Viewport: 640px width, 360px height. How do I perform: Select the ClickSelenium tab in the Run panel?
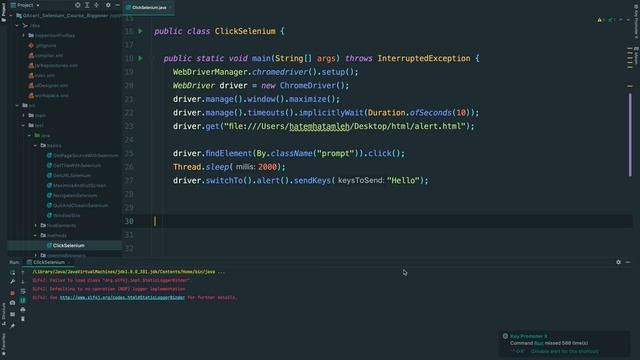coord(49,262)
